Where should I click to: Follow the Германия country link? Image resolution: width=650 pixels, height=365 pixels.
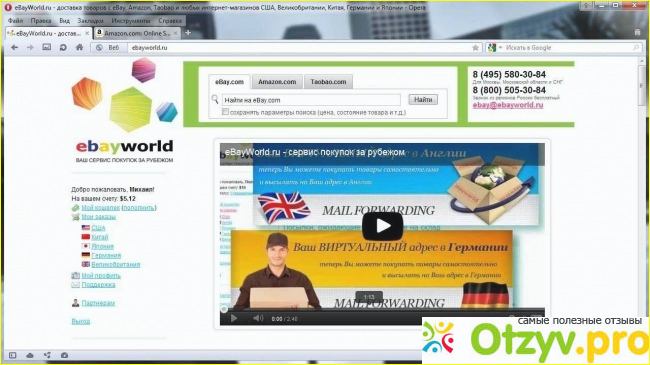106,256
